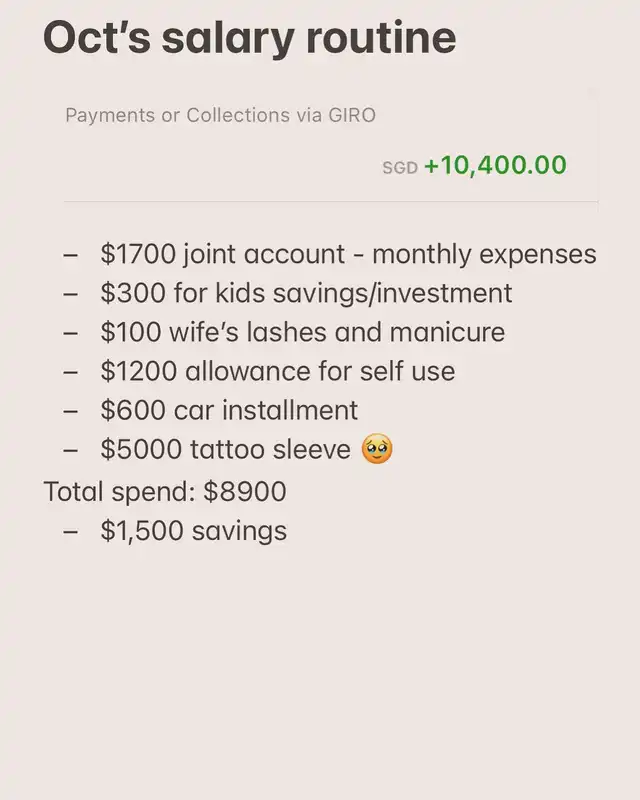640x800 pixels.
Task: Click the $1,500 savings line
Action: pyautogui.click(x=193, y=530)
